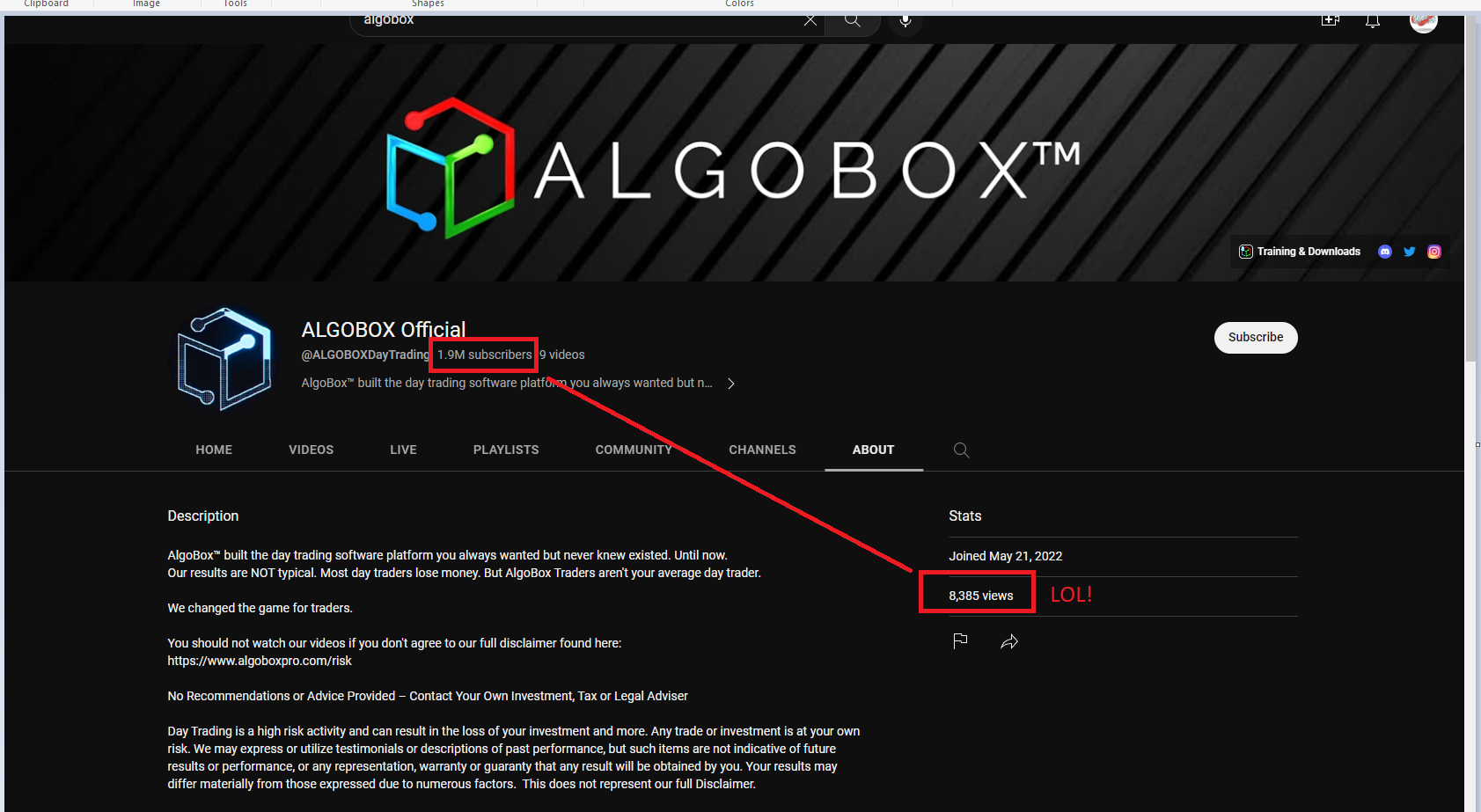1481x812 pixels.
Task: Switch to the PLAYLISTS tab
Action: point(506,450)
